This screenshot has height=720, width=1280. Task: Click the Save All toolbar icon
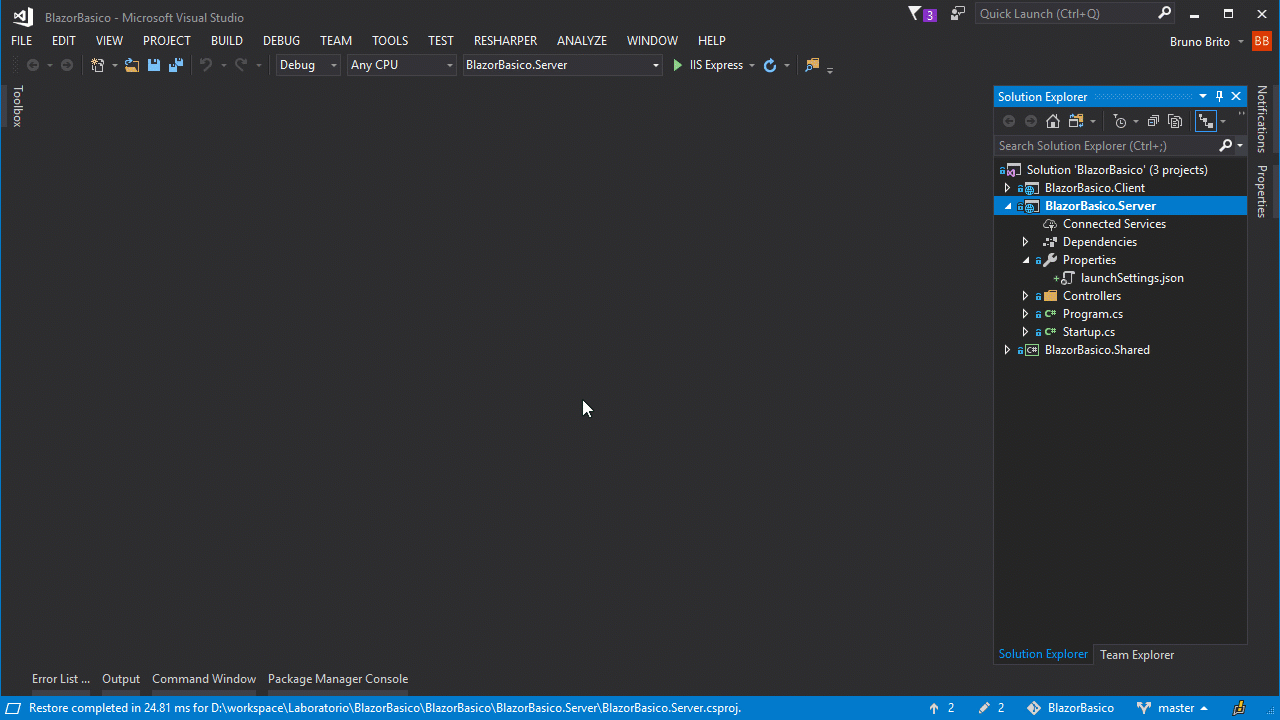(176, 65)
